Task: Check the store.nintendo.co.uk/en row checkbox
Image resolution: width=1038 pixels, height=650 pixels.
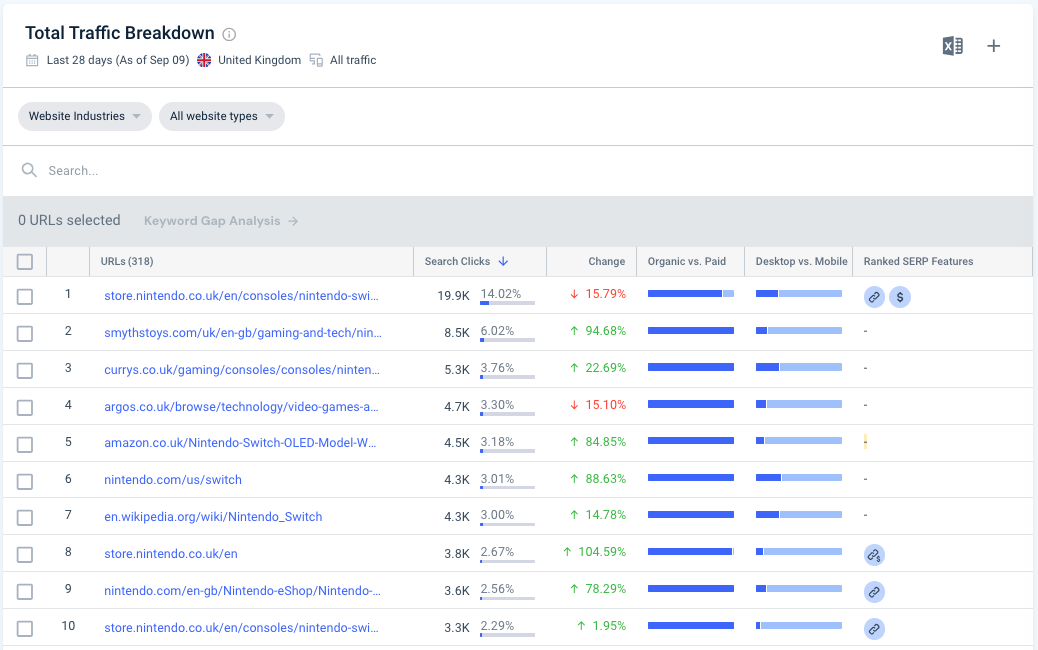Action: (x=24, y=555)
